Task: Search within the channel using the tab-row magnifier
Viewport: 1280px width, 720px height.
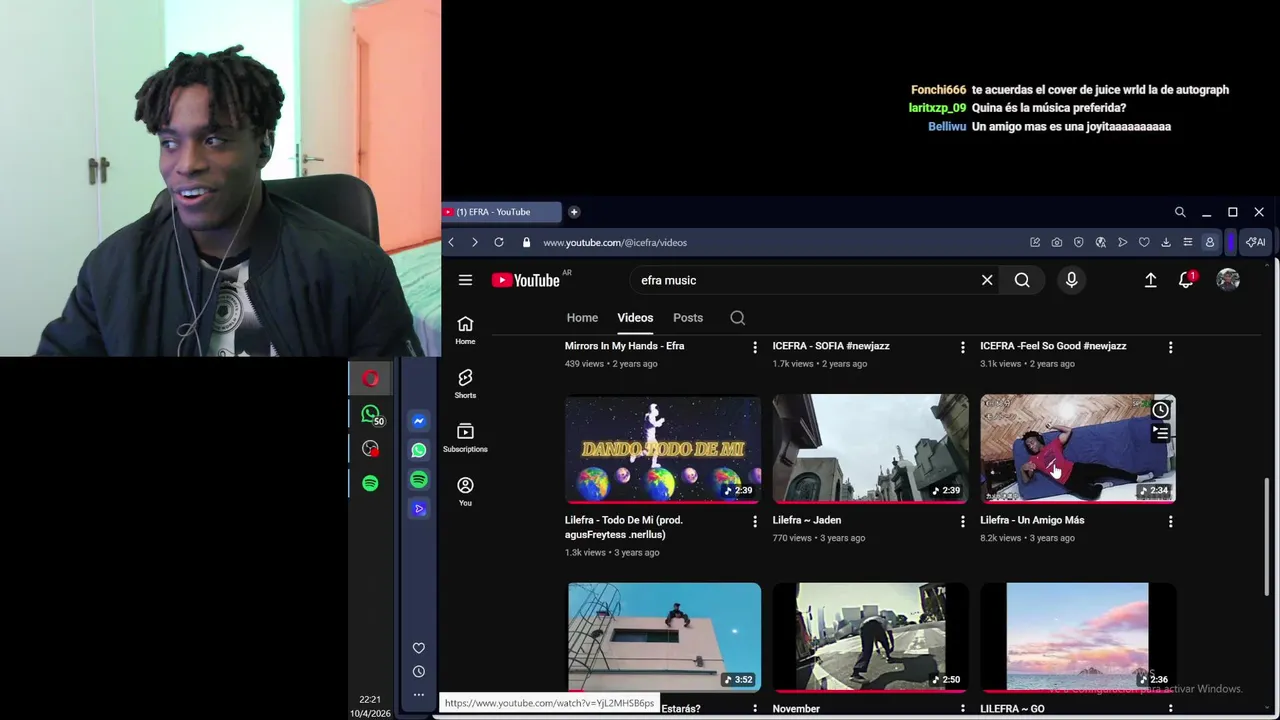Action: [737, 318]
